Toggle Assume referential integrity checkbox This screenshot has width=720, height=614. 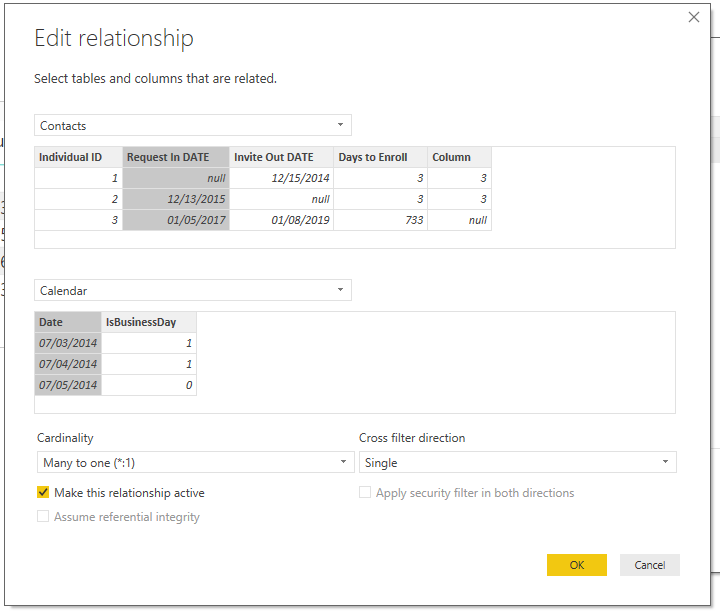coord(43,517)
